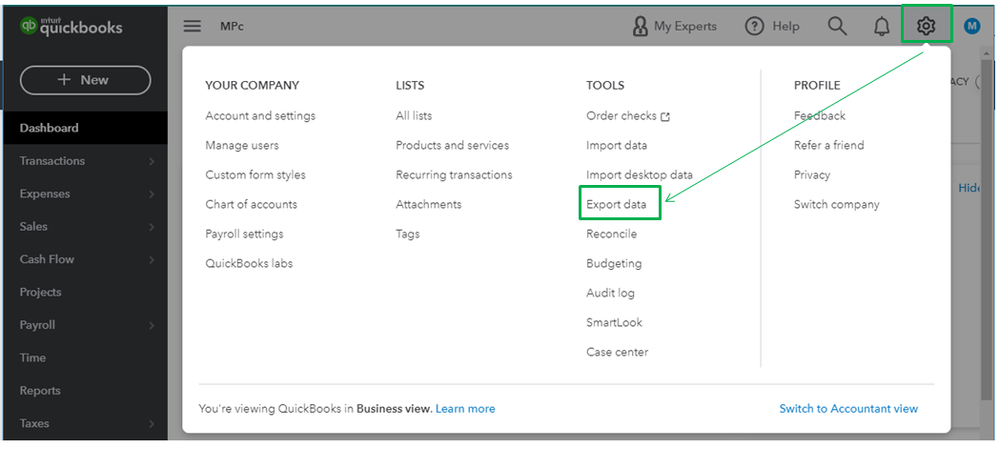Click the MPc company name
Image resolution: width=999 pixels, height=449 pixels.
[x=232, y=27]
